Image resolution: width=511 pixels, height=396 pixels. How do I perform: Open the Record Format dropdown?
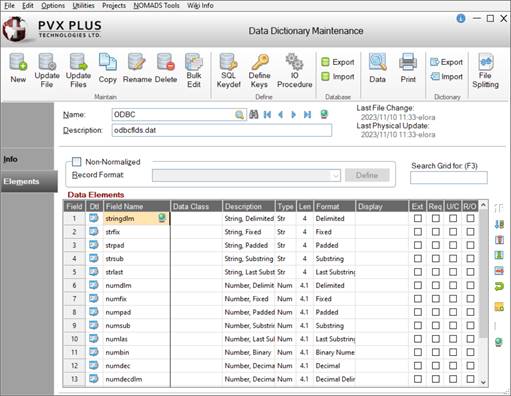pyautogui.click(x=335, y=175)
